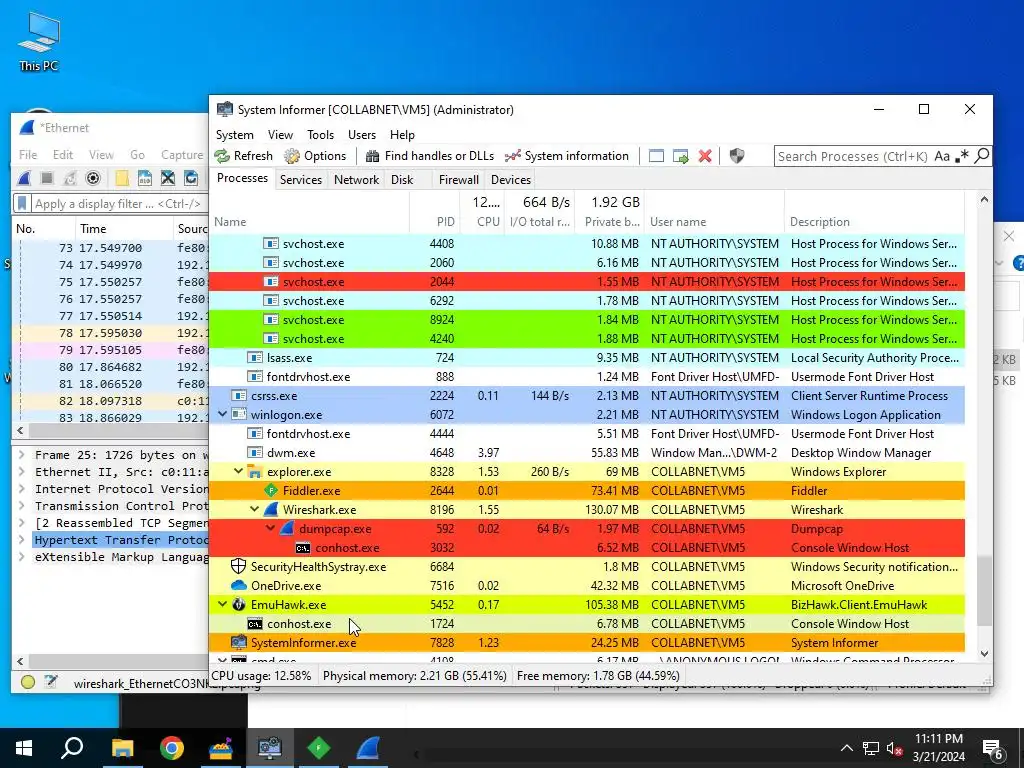This screenshot has height=768, width=1024.
Task: Toggle the Aa case-sensitive search option
Action: click(x=942, y=156)
